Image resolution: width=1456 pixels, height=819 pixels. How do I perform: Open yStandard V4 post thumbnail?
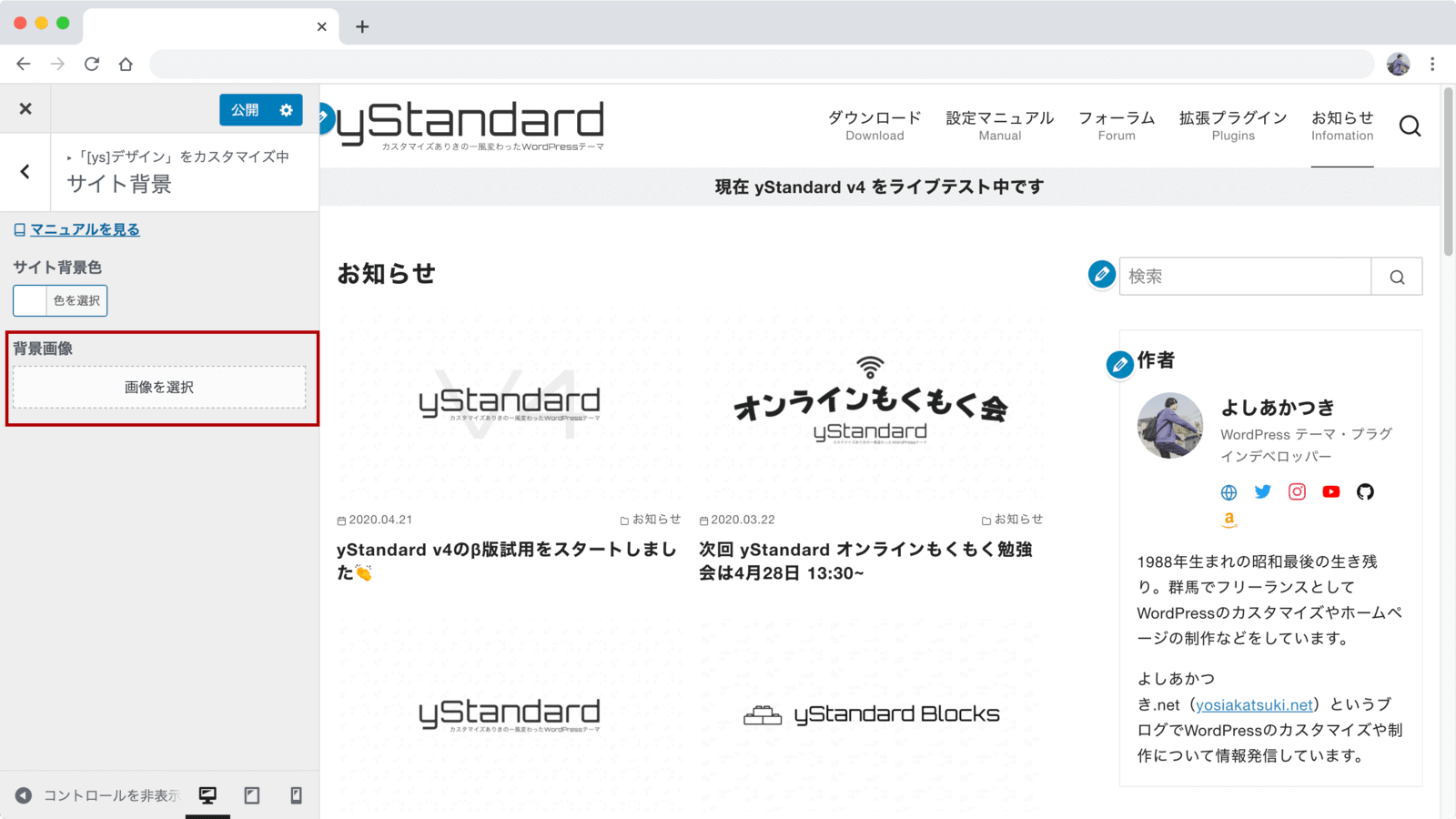(x=509, y=405)
